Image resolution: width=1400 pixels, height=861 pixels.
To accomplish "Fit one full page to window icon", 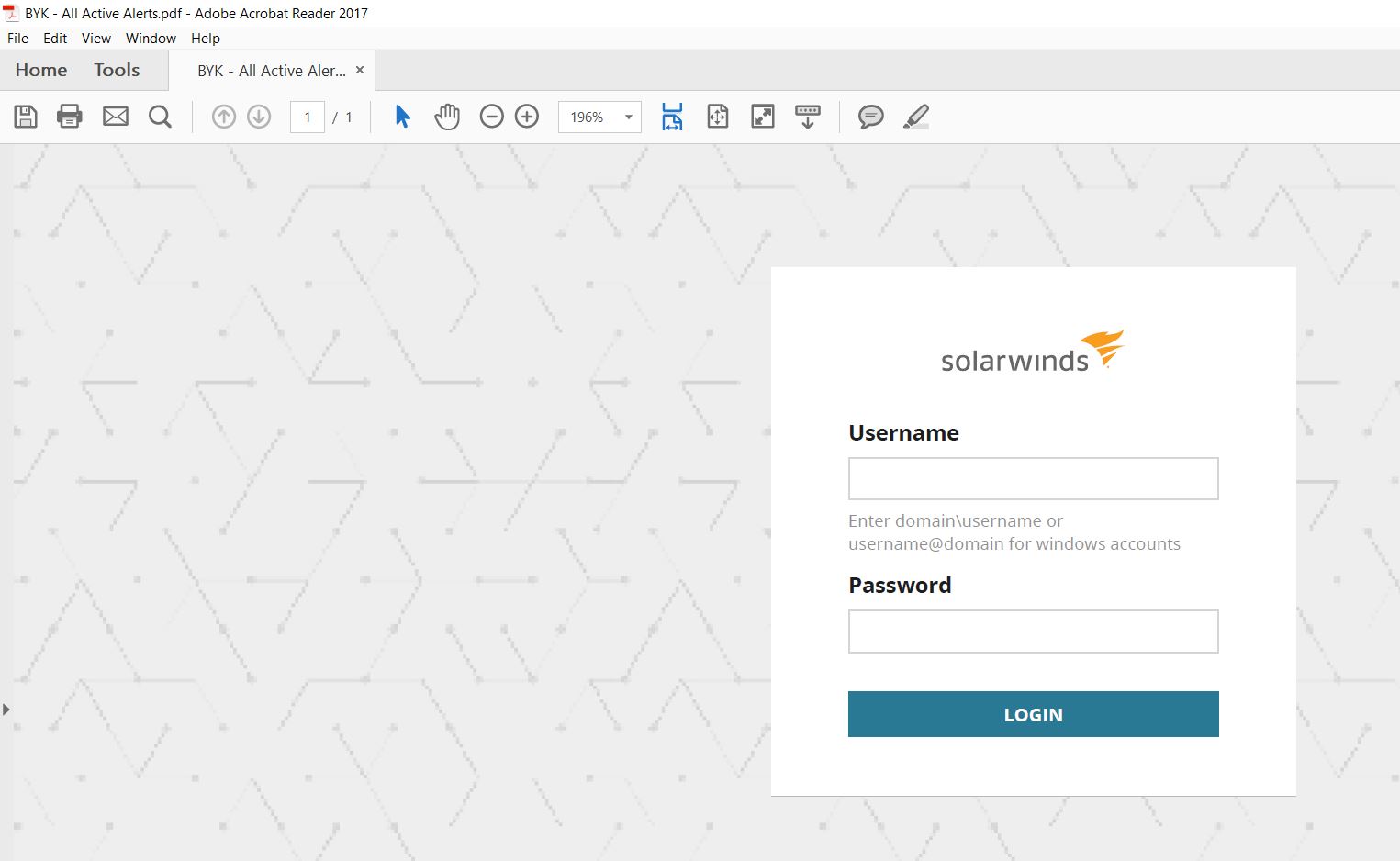I will pyautogui.click(x=718, y=117).
